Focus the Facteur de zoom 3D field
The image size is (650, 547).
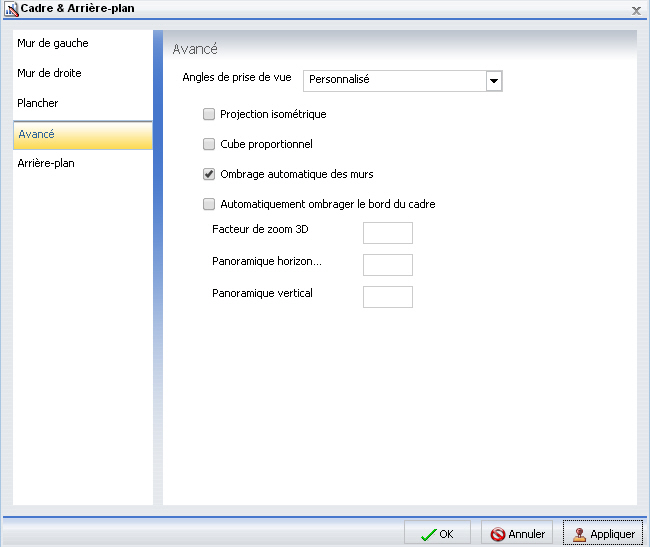pos(388,233)
